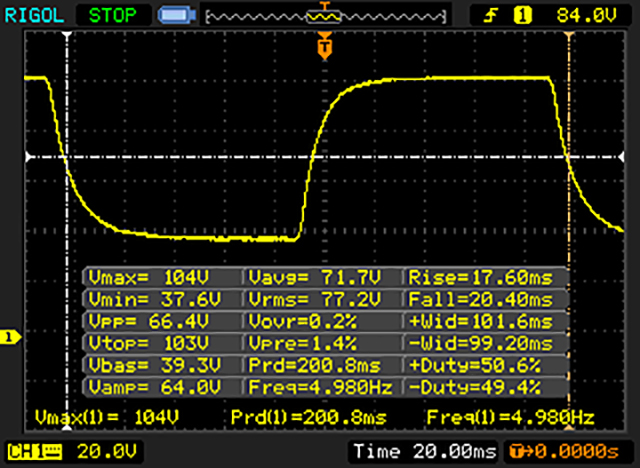Select the Time 20.00ms timebase readout

(x=423, y=449)
